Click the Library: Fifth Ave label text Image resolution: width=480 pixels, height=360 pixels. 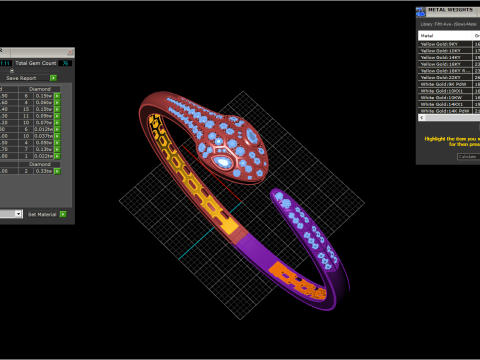click(448, 24)
